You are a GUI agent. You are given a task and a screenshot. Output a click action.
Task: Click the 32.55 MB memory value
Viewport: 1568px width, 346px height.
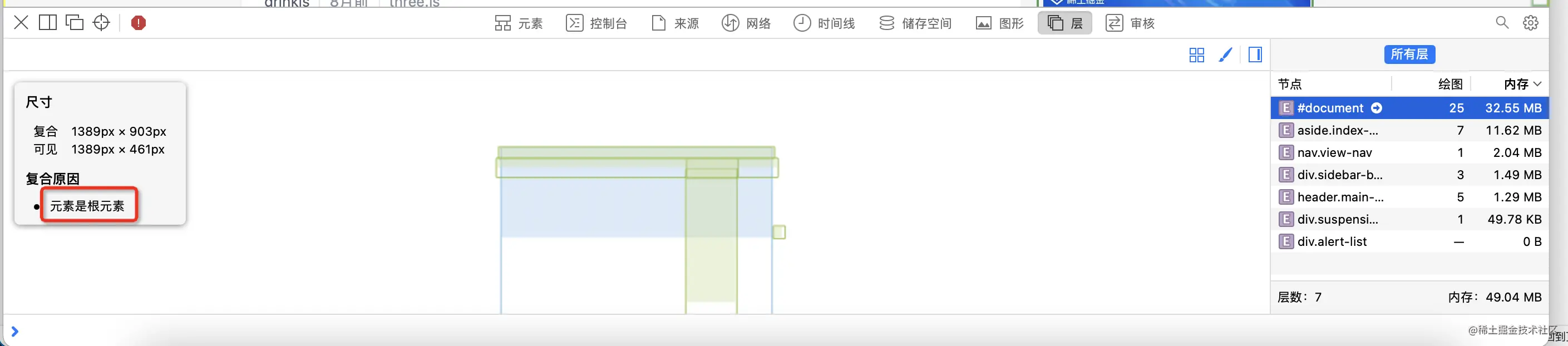click(1513, 107)
